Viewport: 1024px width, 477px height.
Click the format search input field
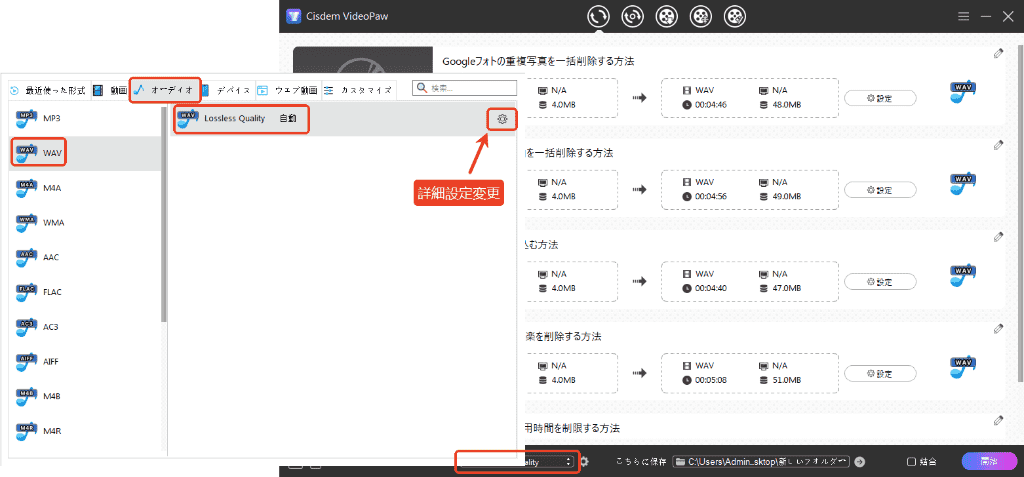(465, 88)
